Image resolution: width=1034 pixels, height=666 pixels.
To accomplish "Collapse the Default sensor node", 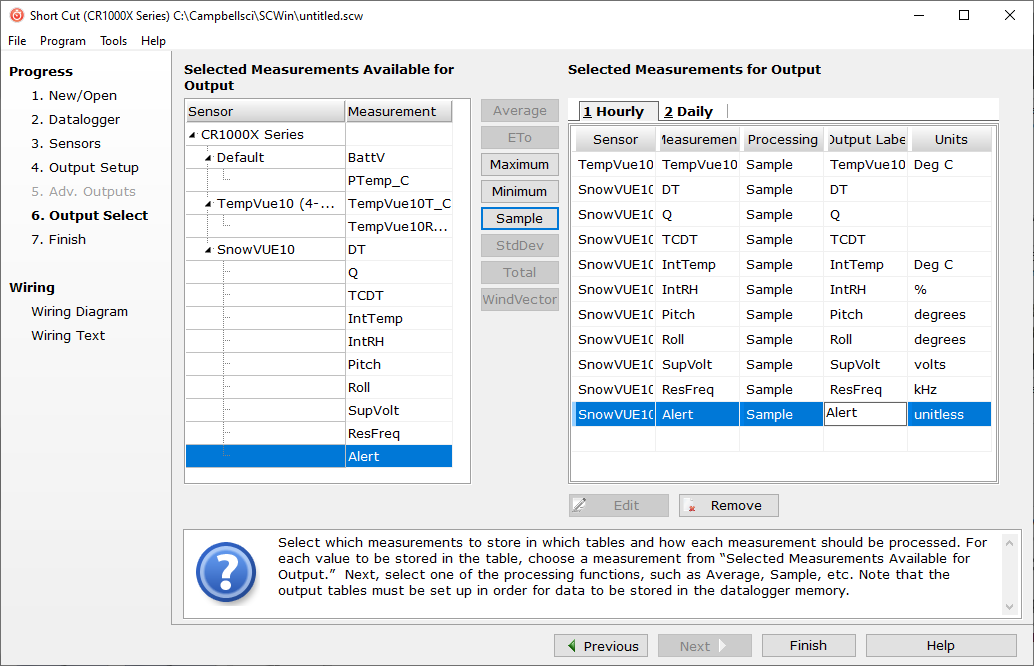I will point(209,158).
